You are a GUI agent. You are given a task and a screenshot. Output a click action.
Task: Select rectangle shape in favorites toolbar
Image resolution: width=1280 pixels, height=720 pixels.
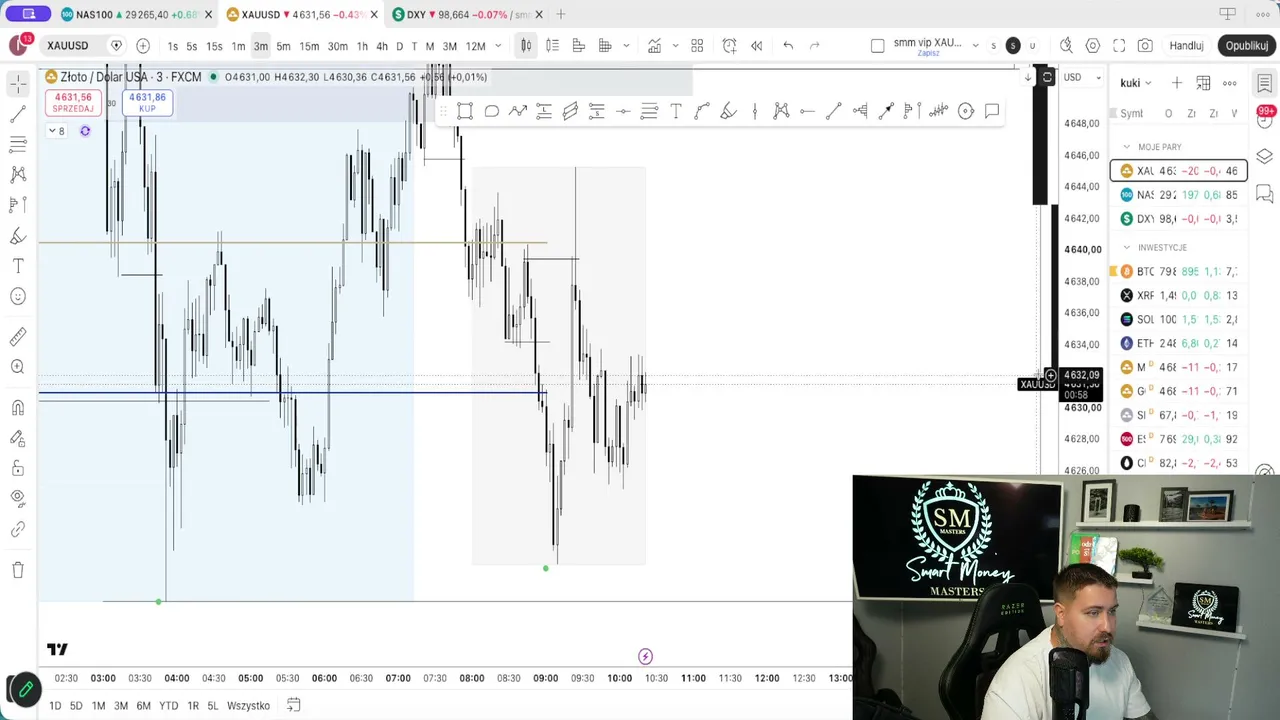[x=465, y=111]
